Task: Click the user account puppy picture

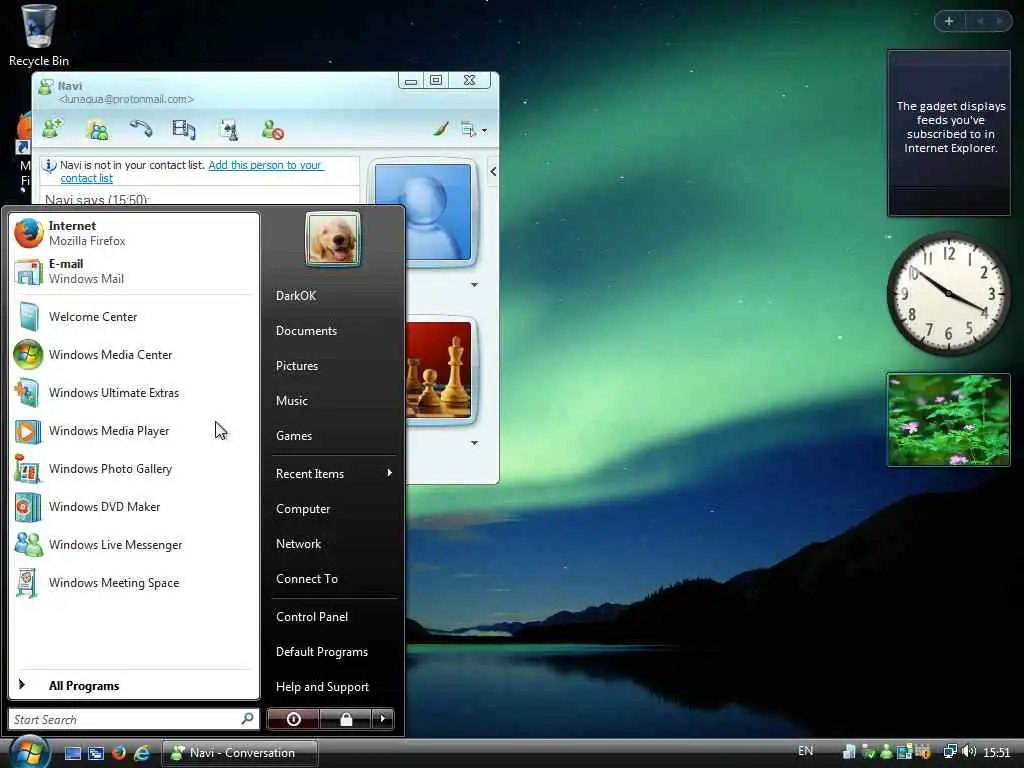Action: pos(332,239)
